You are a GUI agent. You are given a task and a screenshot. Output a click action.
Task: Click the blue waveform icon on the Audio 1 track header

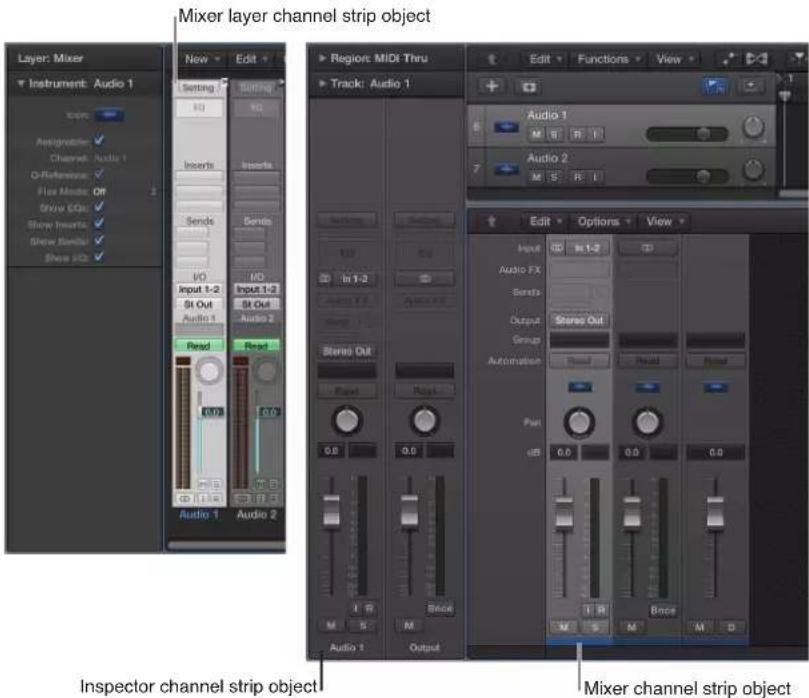(x=506, y=126)
